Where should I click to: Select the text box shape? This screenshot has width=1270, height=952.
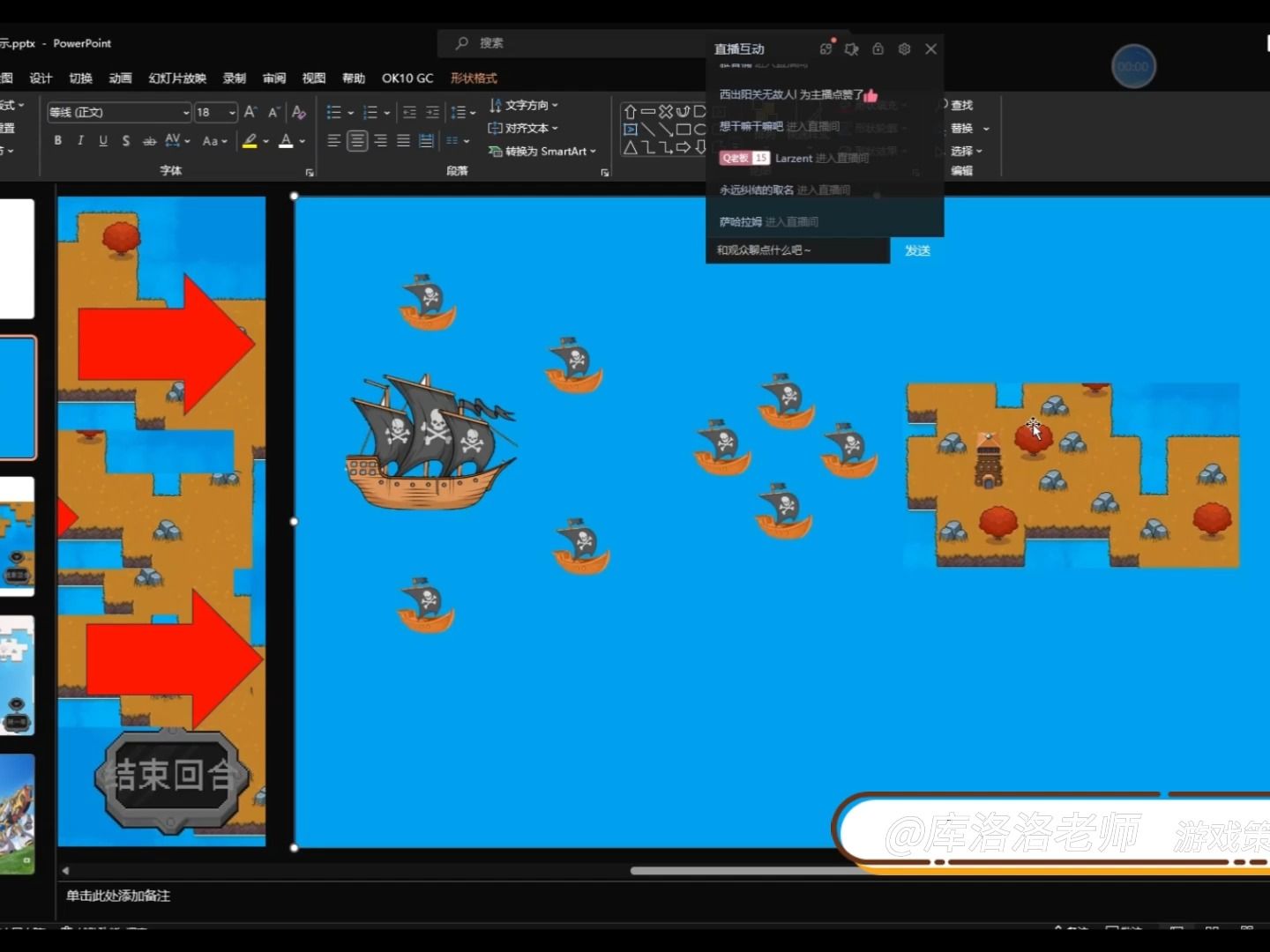coord(630,130)
